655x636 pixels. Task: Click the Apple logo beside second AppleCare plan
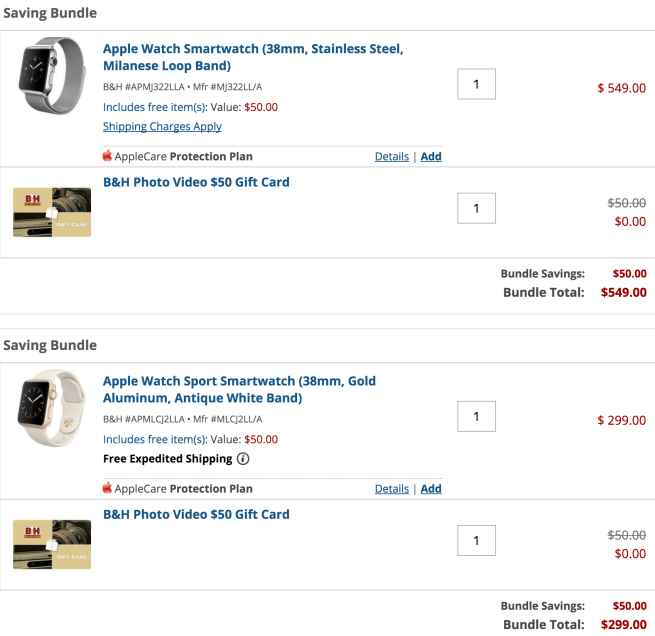click(108, 488)
